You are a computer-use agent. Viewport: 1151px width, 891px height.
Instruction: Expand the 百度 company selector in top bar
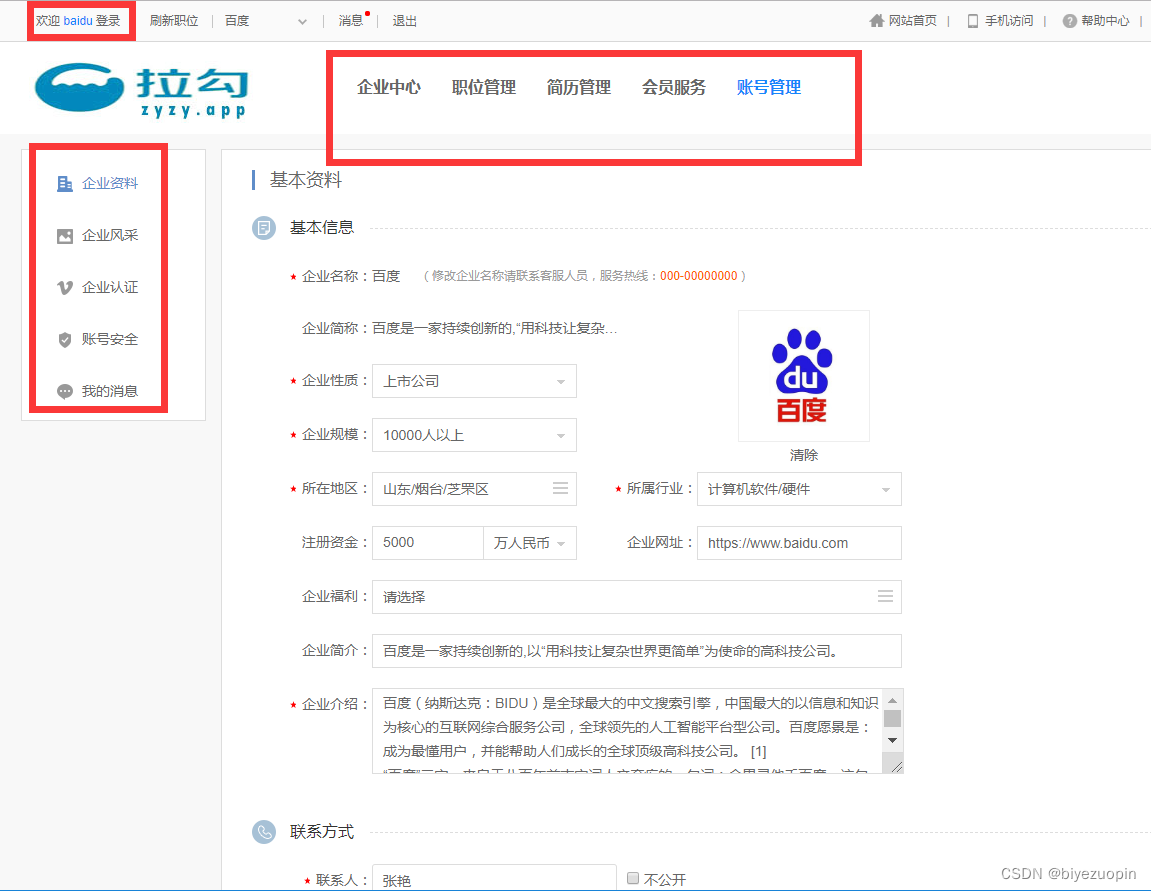pyautogui.click(x=266, y=21)
